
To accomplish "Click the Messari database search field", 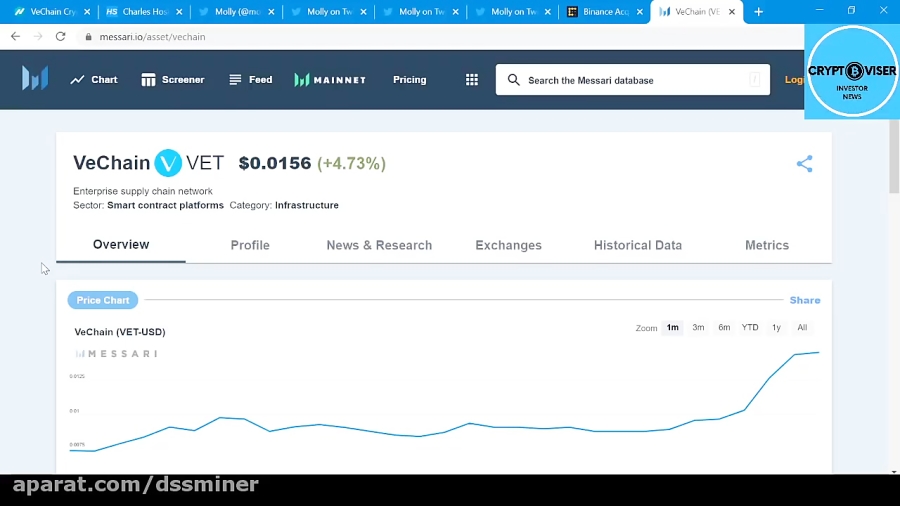I will coord(633,80).
